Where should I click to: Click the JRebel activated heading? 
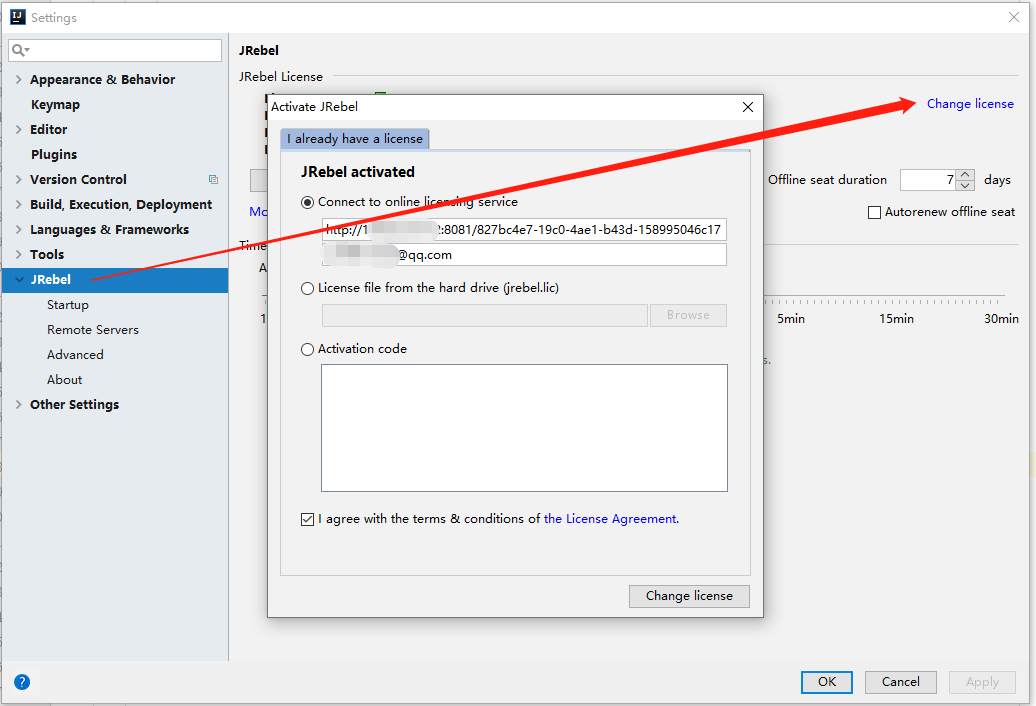point(357,172)
